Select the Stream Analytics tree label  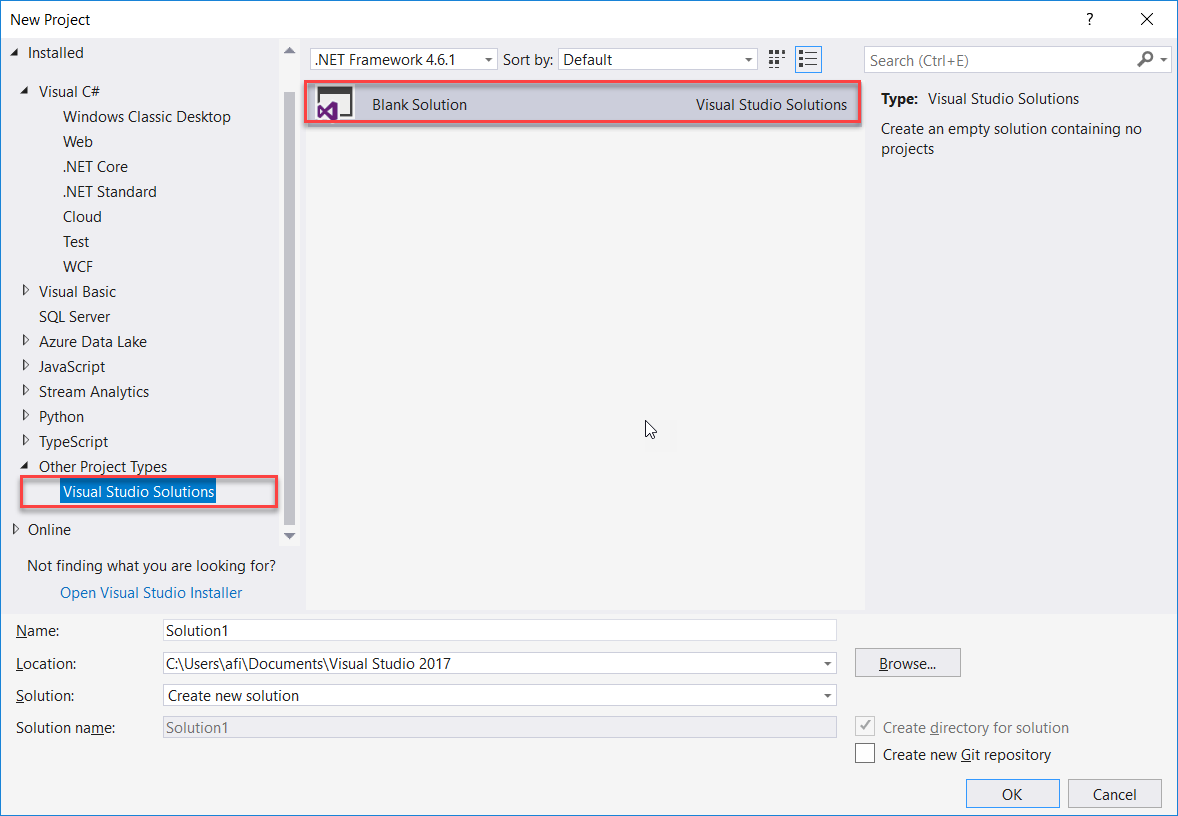(x=94, y=391)
